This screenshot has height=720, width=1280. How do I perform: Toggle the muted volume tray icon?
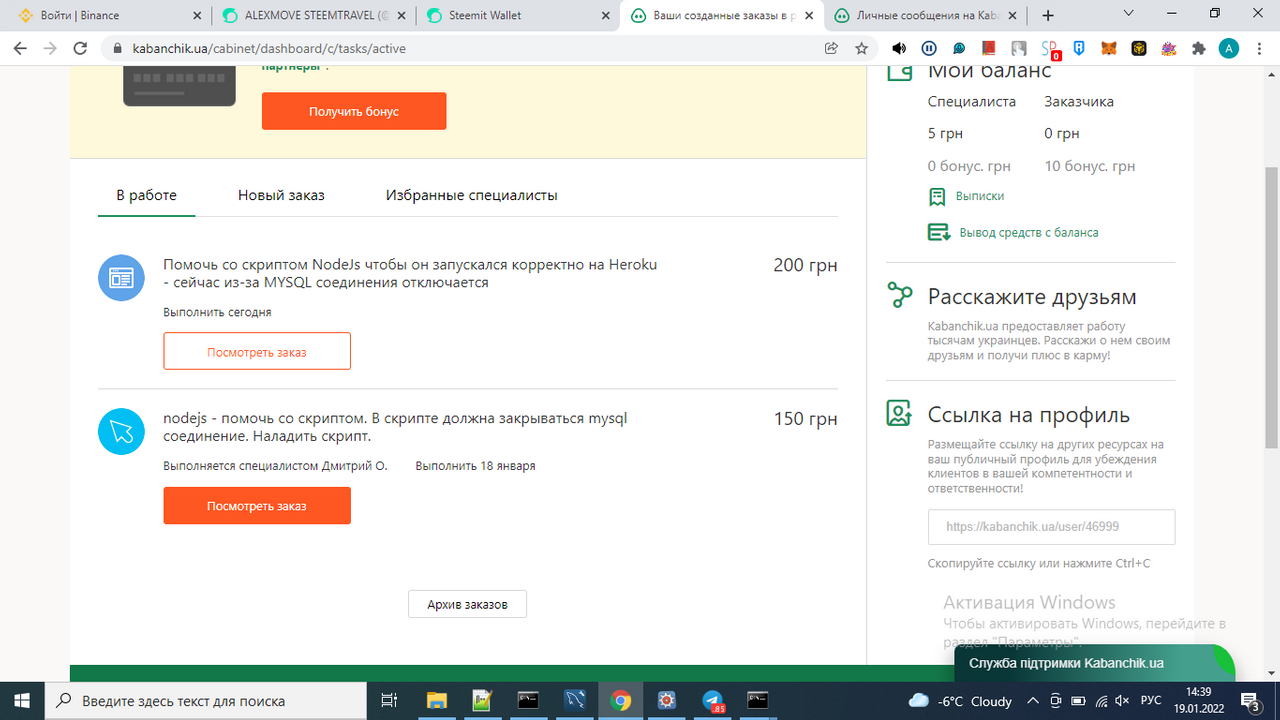coord(1122,700)
